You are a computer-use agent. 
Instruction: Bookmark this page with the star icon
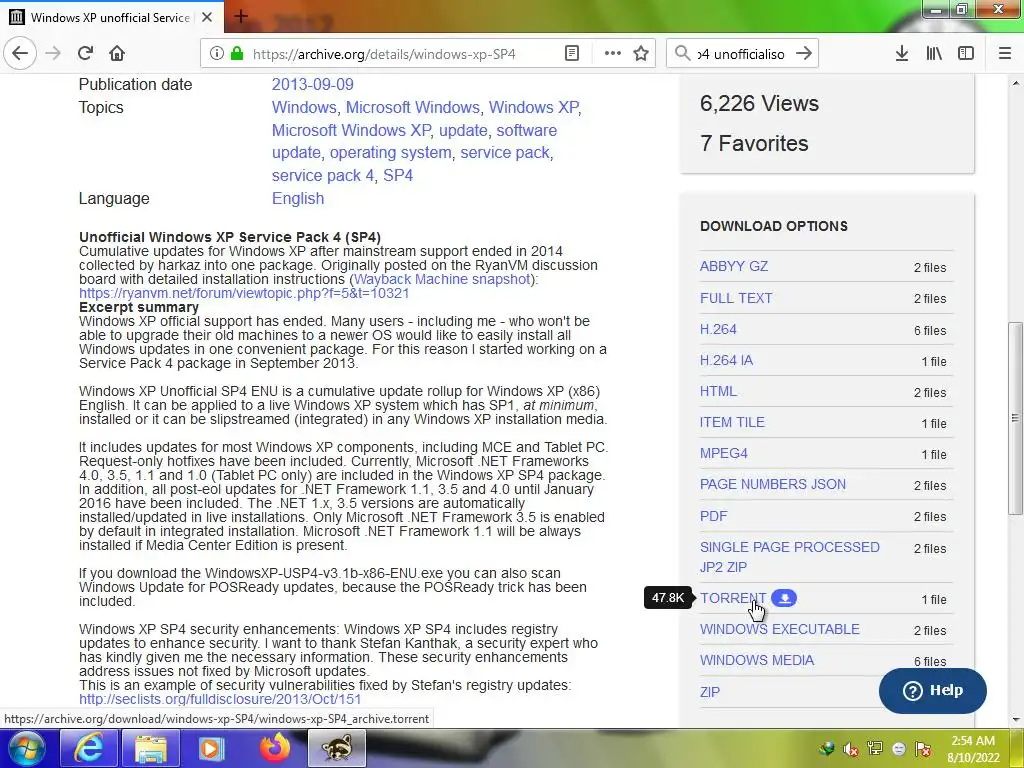pos(641,53)
